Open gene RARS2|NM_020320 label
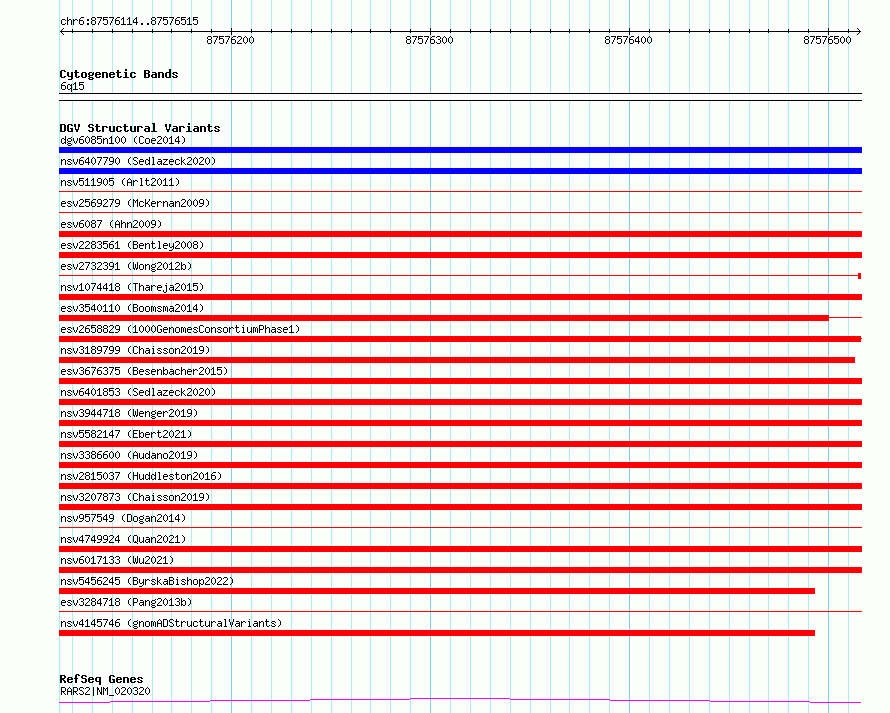 [x=105, y=691]
